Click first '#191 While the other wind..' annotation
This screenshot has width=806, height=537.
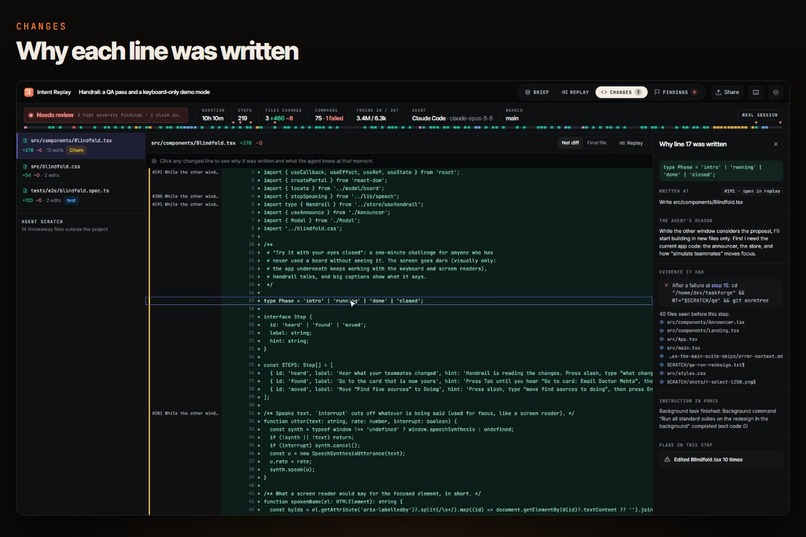pos(185,172)
